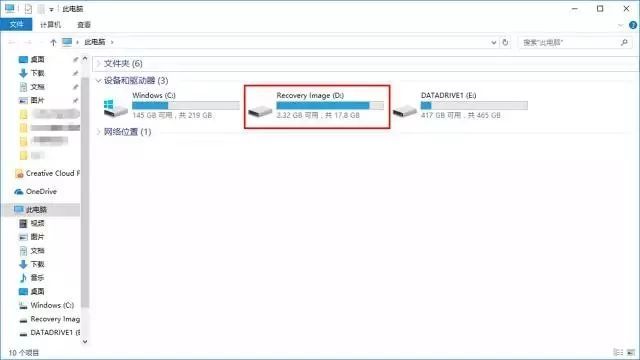Click the quick access Properties icon

pyautogui.click(x=28, y=9)
